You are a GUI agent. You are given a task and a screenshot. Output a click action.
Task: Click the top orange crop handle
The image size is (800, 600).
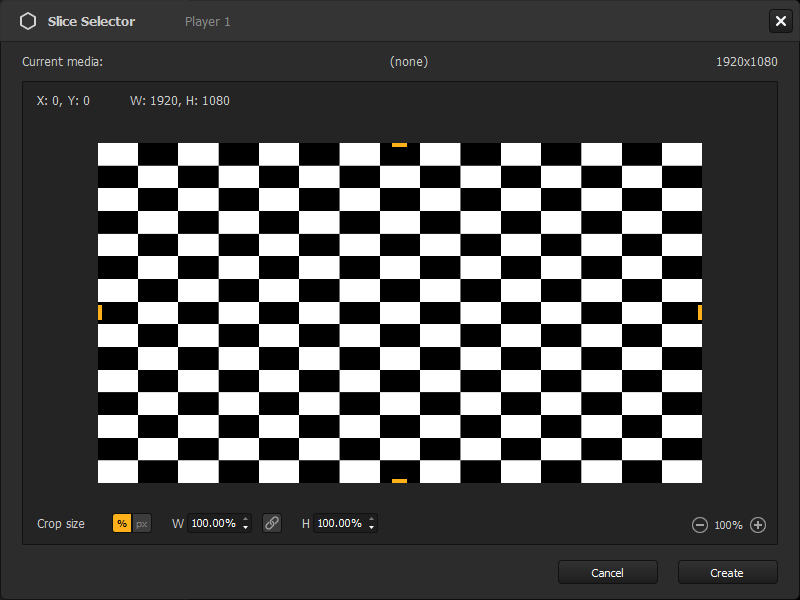pos(400,146)
